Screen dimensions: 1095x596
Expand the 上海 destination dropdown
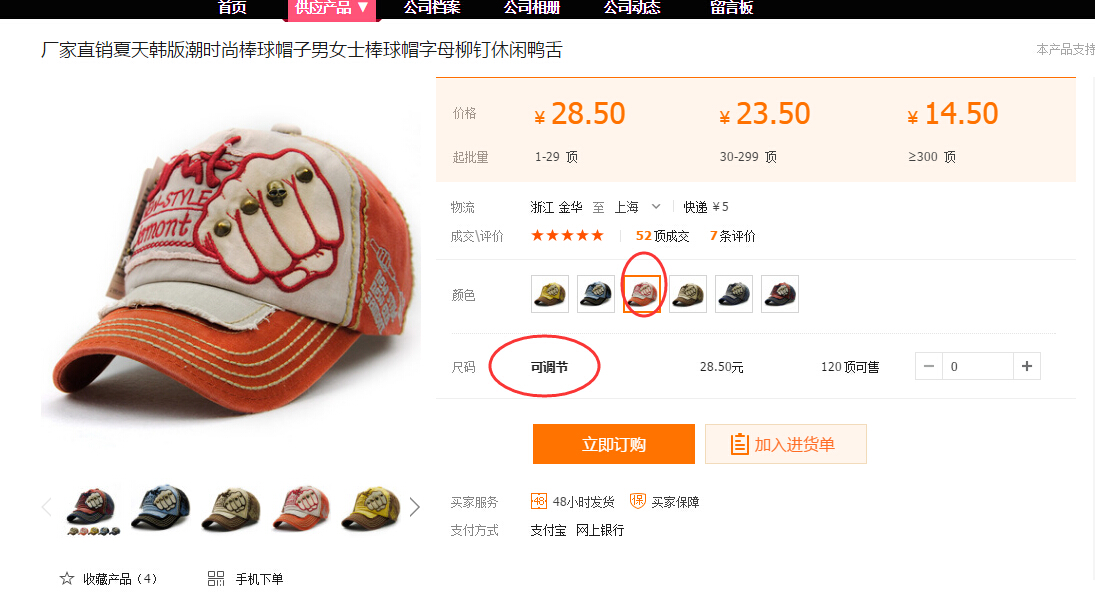click(x=656, y=207)
